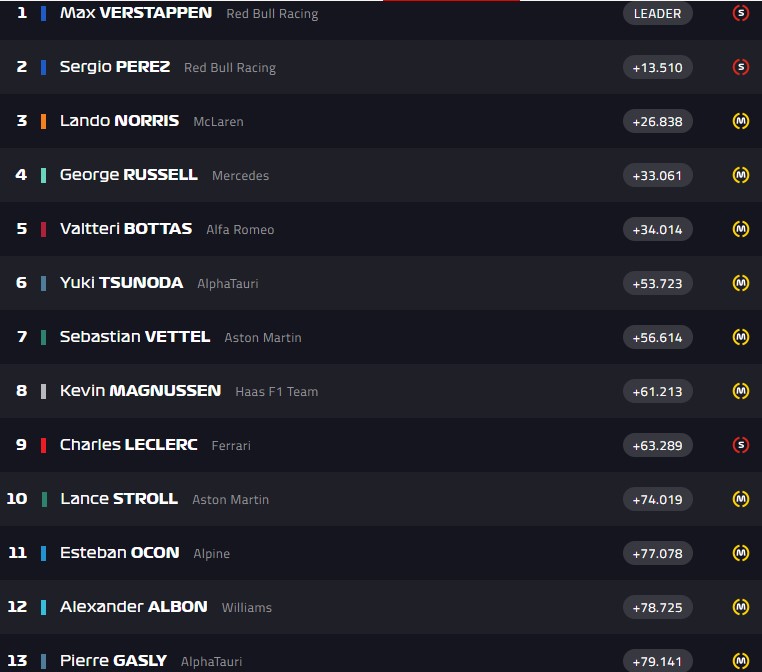Viewport: 762px width, 672px height.
Task: Click Perez's red soft tyre icon
Action: pyautogui.click(x=740, y=68)
